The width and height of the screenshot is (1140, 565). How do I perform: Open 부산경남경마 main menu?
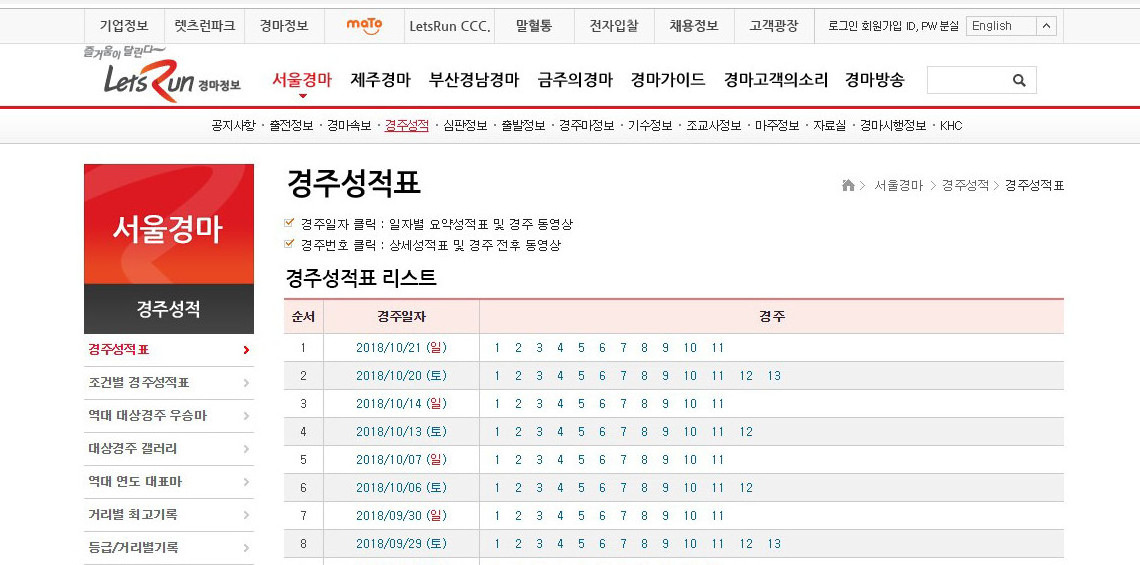tap(474, 80)
